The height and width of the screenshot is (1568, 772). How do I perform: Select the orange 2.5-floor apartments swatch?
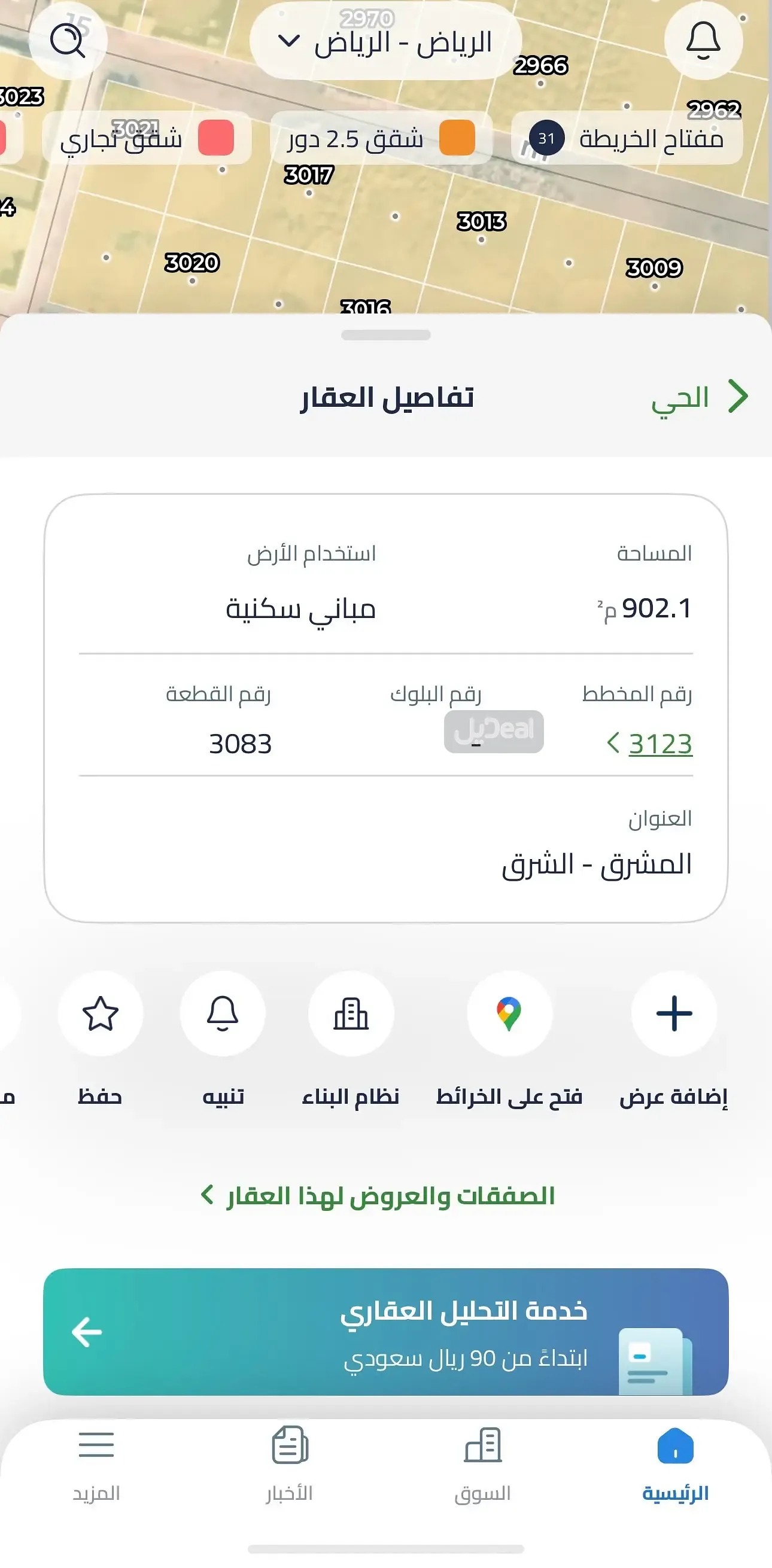tap(457, 138)
